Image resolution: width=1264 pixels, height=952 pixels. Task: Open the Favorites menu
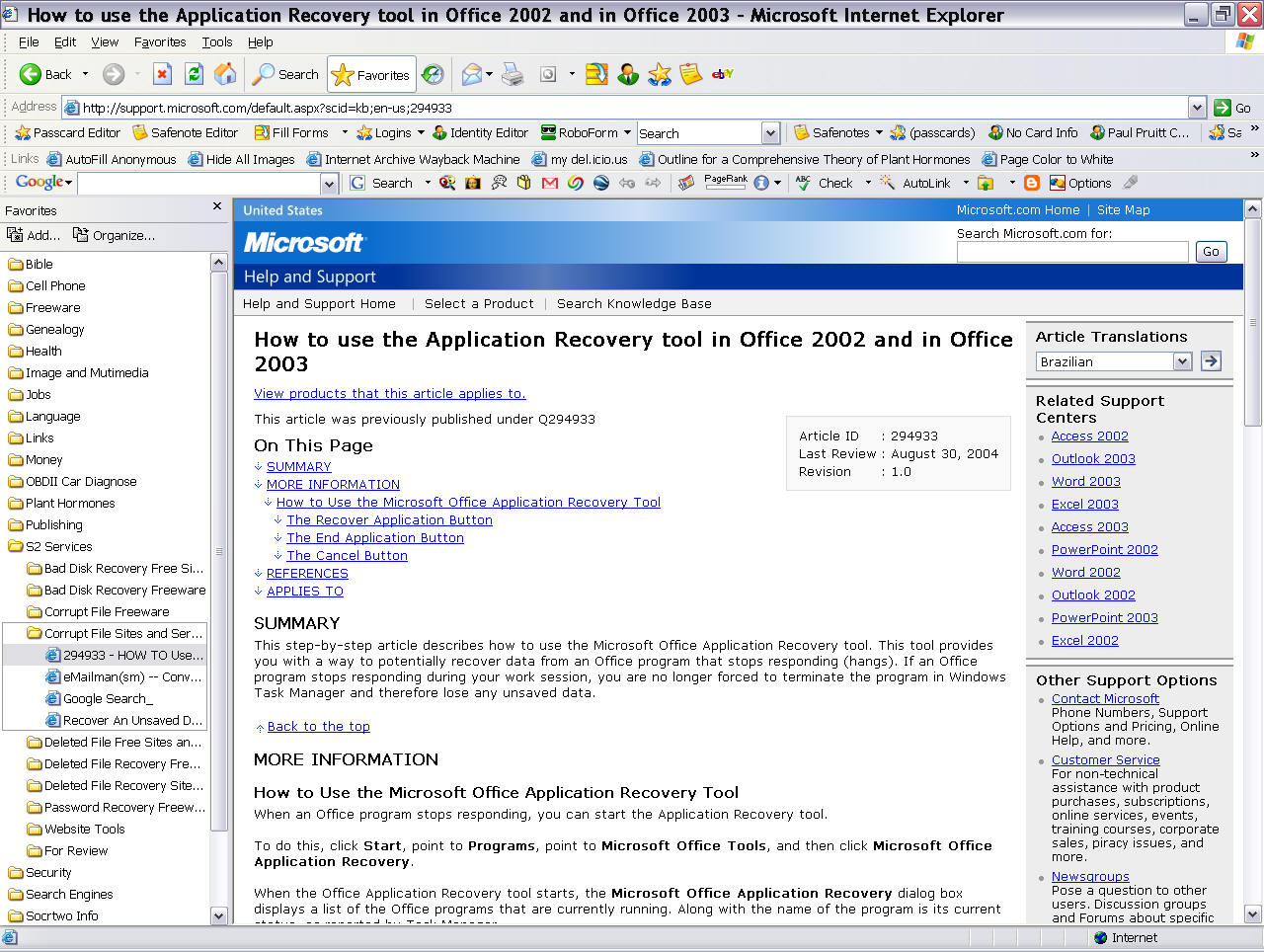[x=160, y=42]
